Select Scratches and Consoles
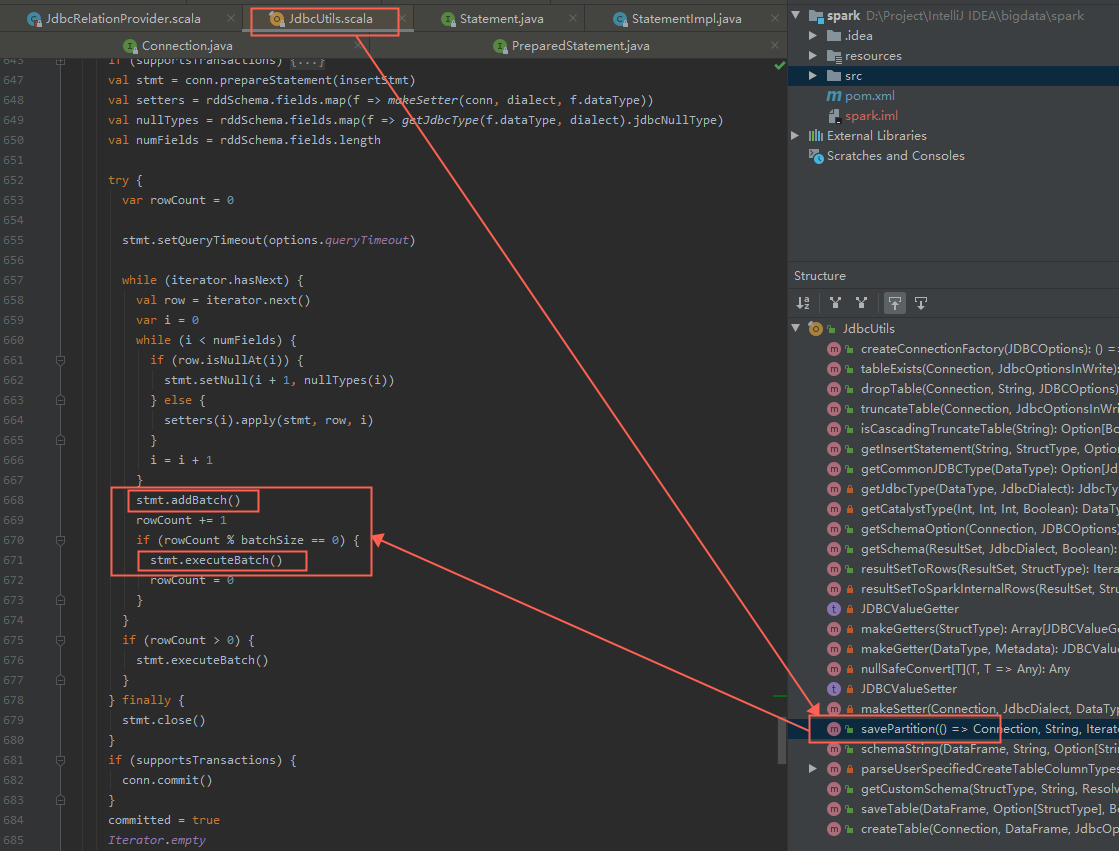 (895, 156)
